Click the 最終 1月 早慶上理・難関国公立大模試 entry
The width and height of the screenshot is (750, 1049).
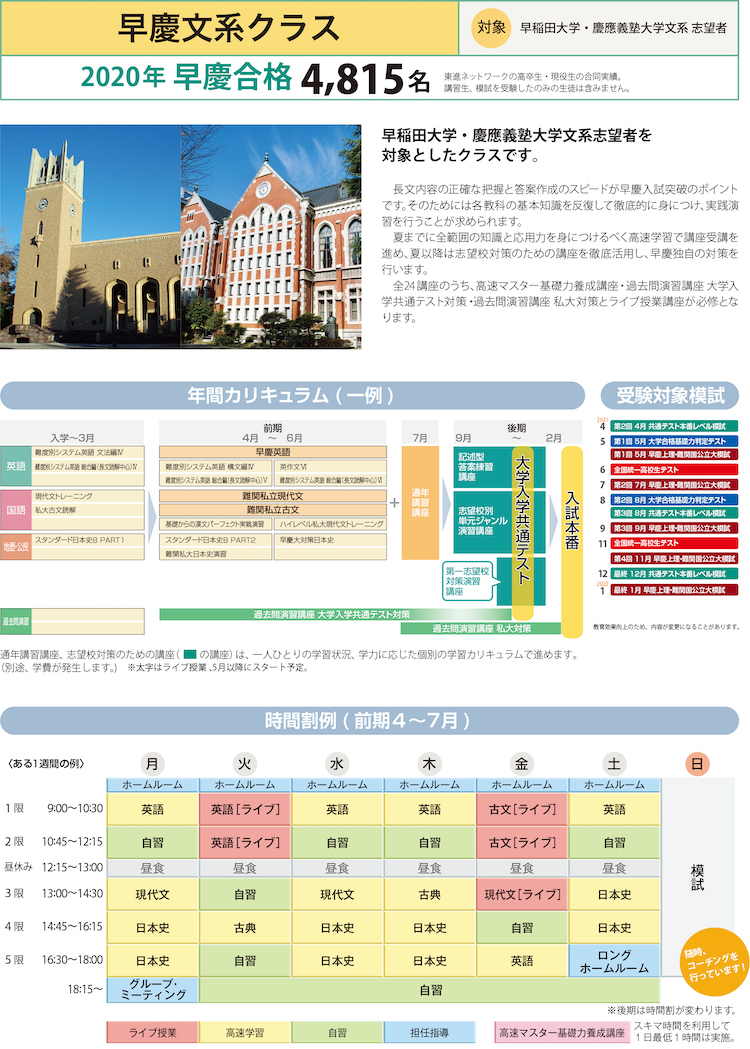coord(674,590)
